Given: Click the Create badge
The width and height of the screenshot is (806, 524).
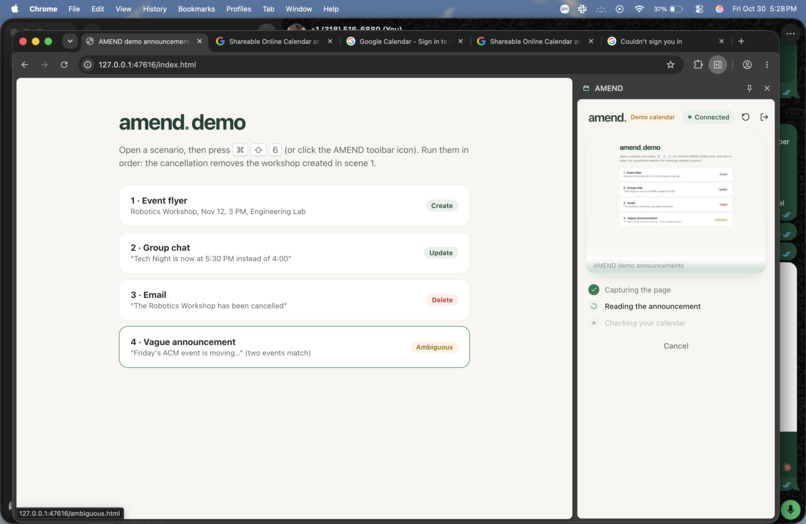Looking at the screenshot, I should point(442,206).
